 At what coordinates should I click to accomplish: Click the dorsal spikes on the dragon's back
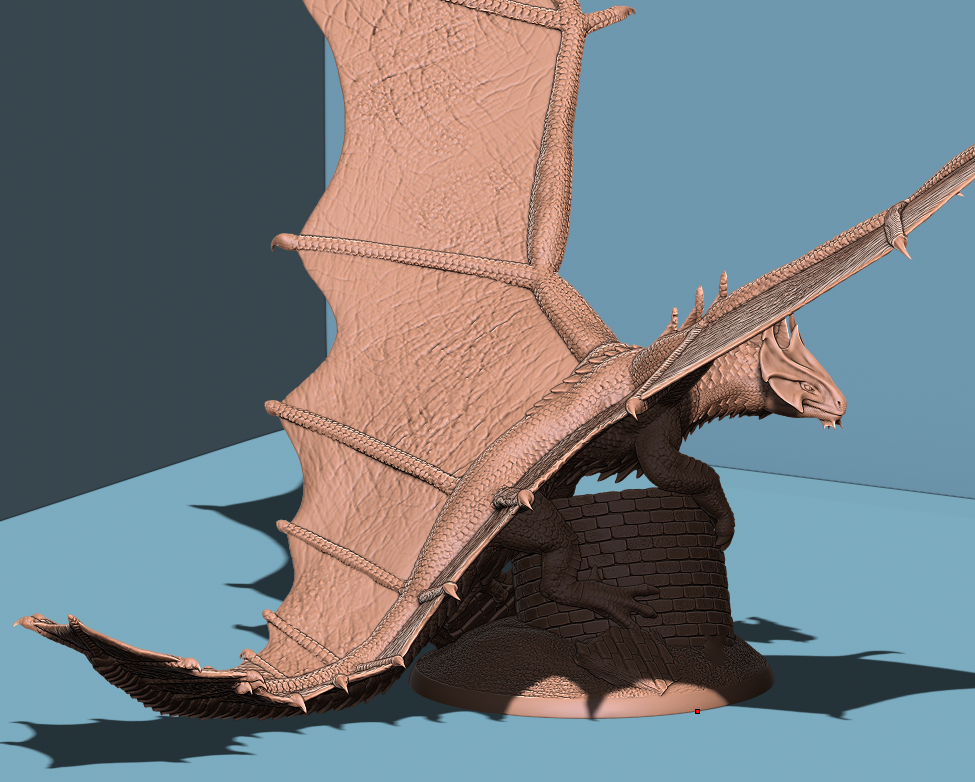click(700, 300)
